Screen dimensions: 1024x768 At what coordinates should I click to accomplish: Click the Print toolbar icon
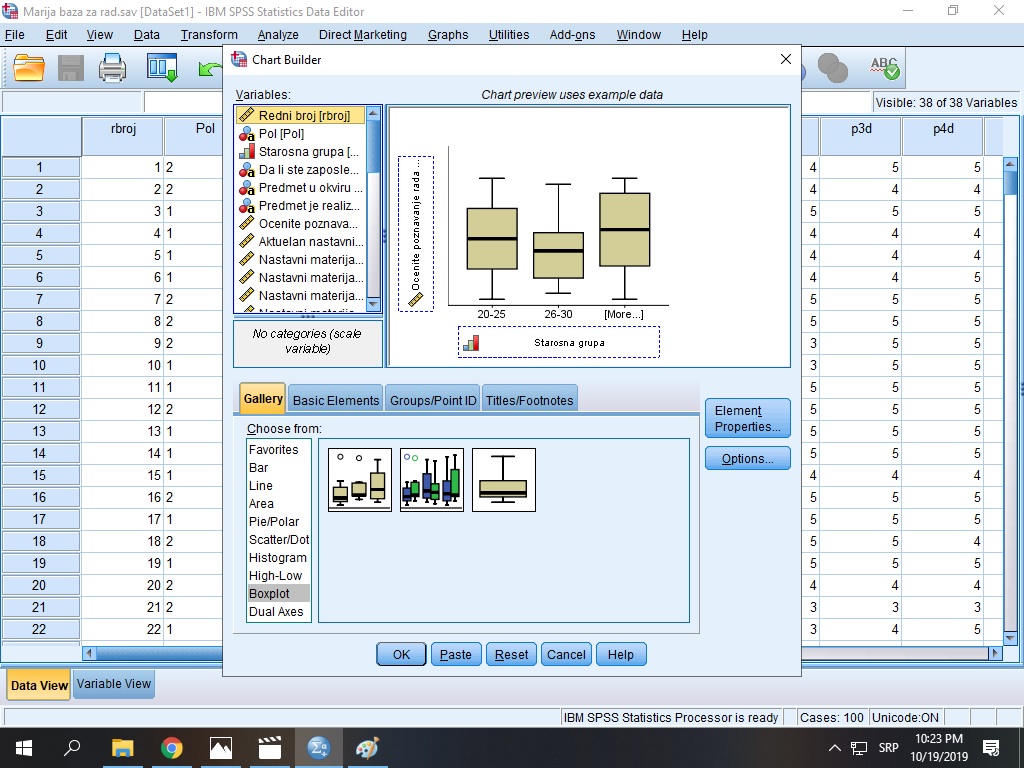113,67
